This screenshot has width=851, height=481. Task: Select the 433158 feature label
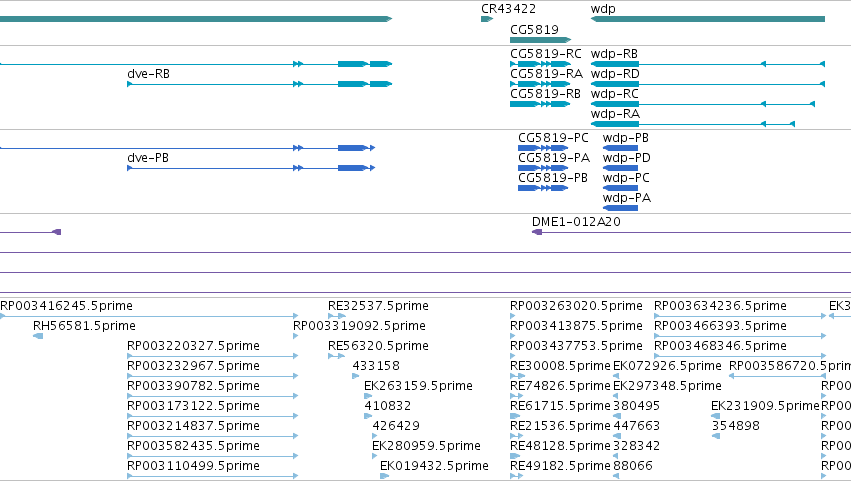pos(376,366)
